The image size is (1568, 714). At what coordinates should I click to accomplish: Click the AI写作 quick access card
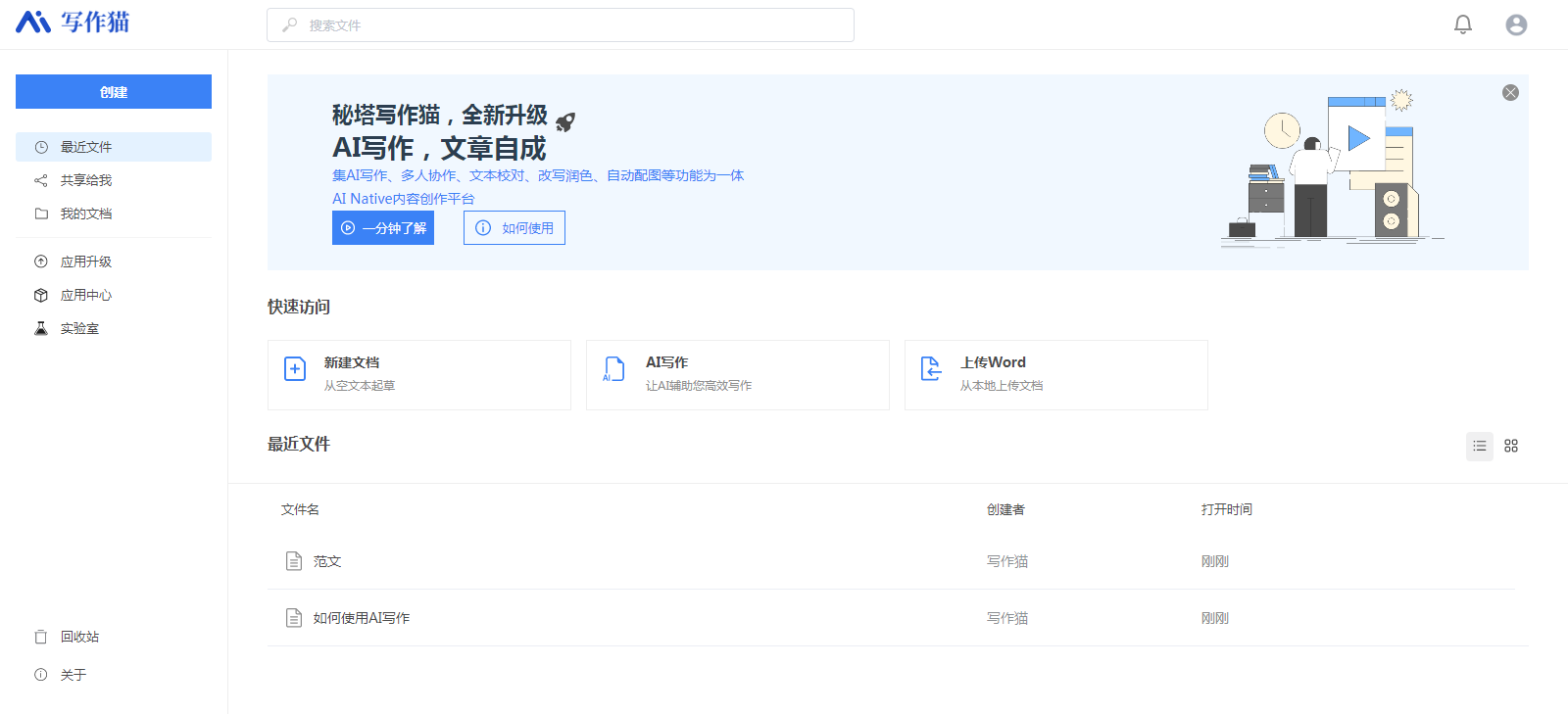click(x=737, y=375)
